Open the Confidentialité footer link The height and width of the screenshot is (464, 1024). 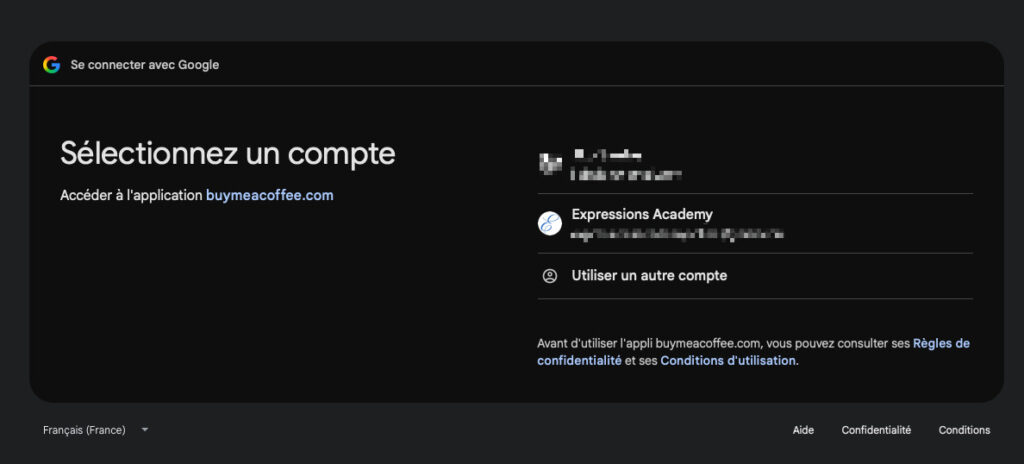[876, 430]
